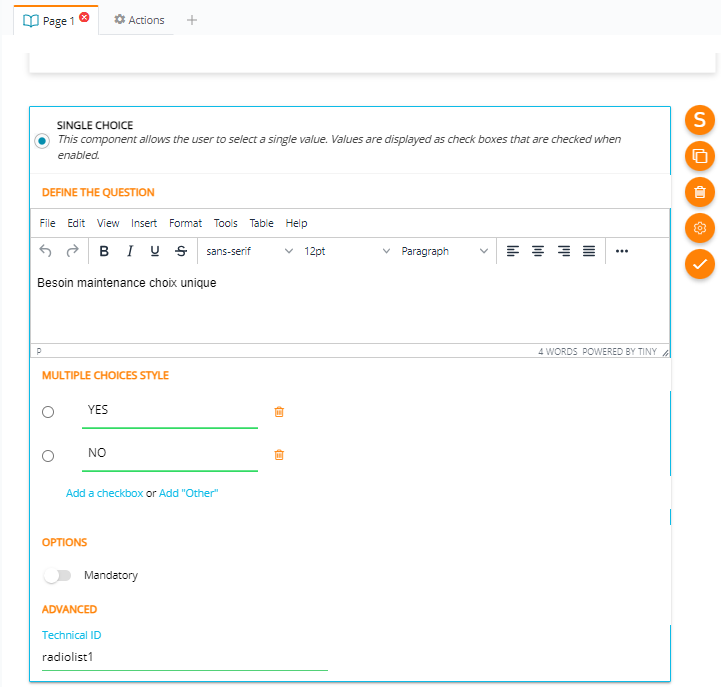Click the "Add a checkbox" link
Viewport: 721px width, 687px height.
click(104, 493)
